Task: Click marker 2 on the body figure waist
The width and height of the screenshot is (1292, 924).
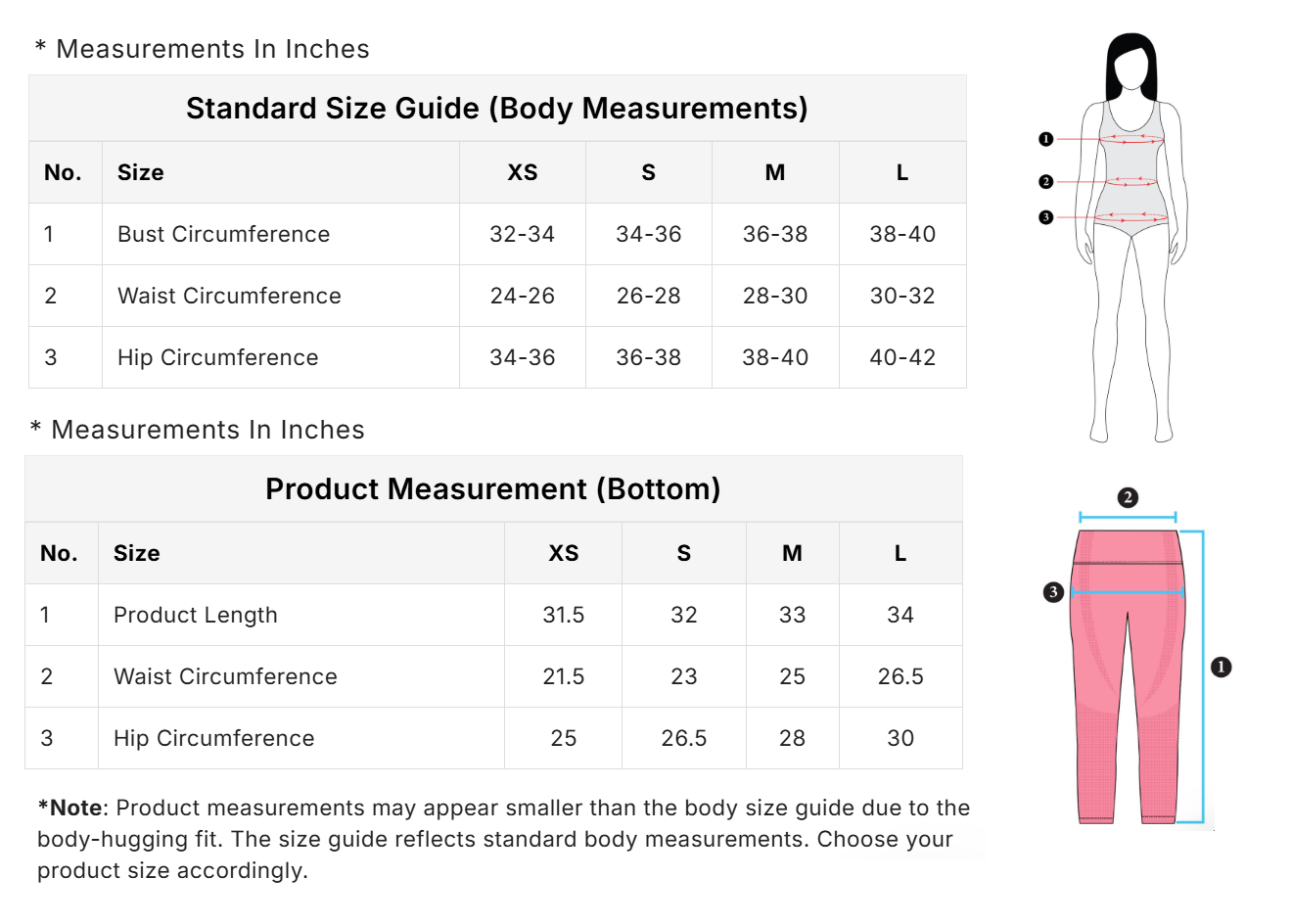Action: coord(1045,181)
